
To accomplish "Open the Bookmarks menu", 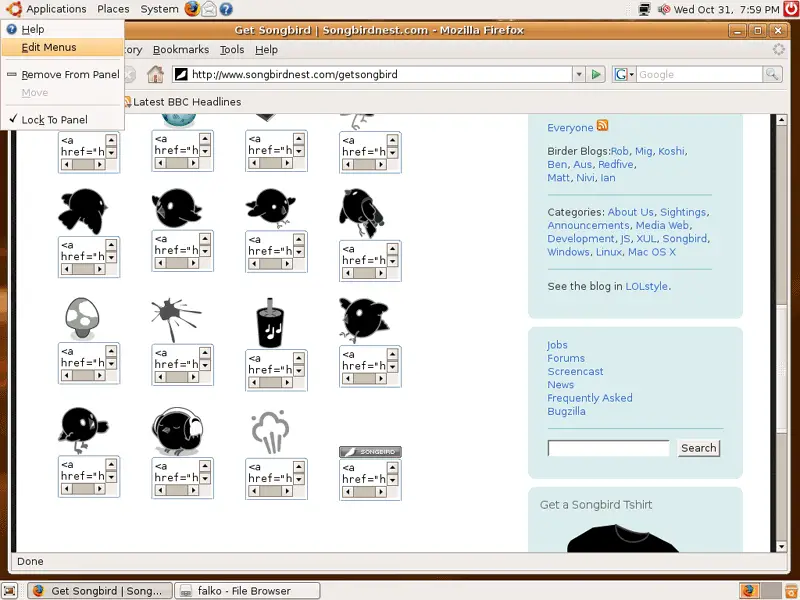I will (181, 49).
